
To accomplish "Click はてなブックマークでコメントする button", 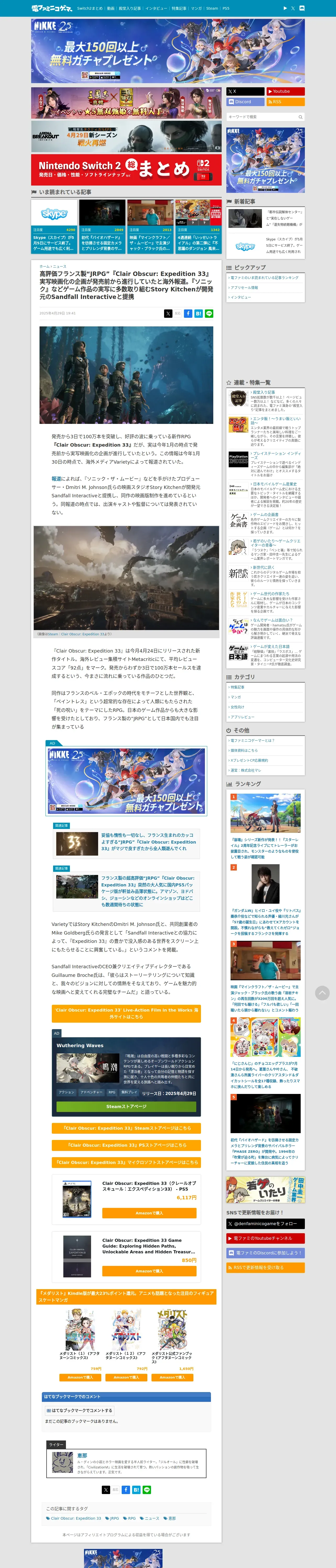I will coord(79,1410).
